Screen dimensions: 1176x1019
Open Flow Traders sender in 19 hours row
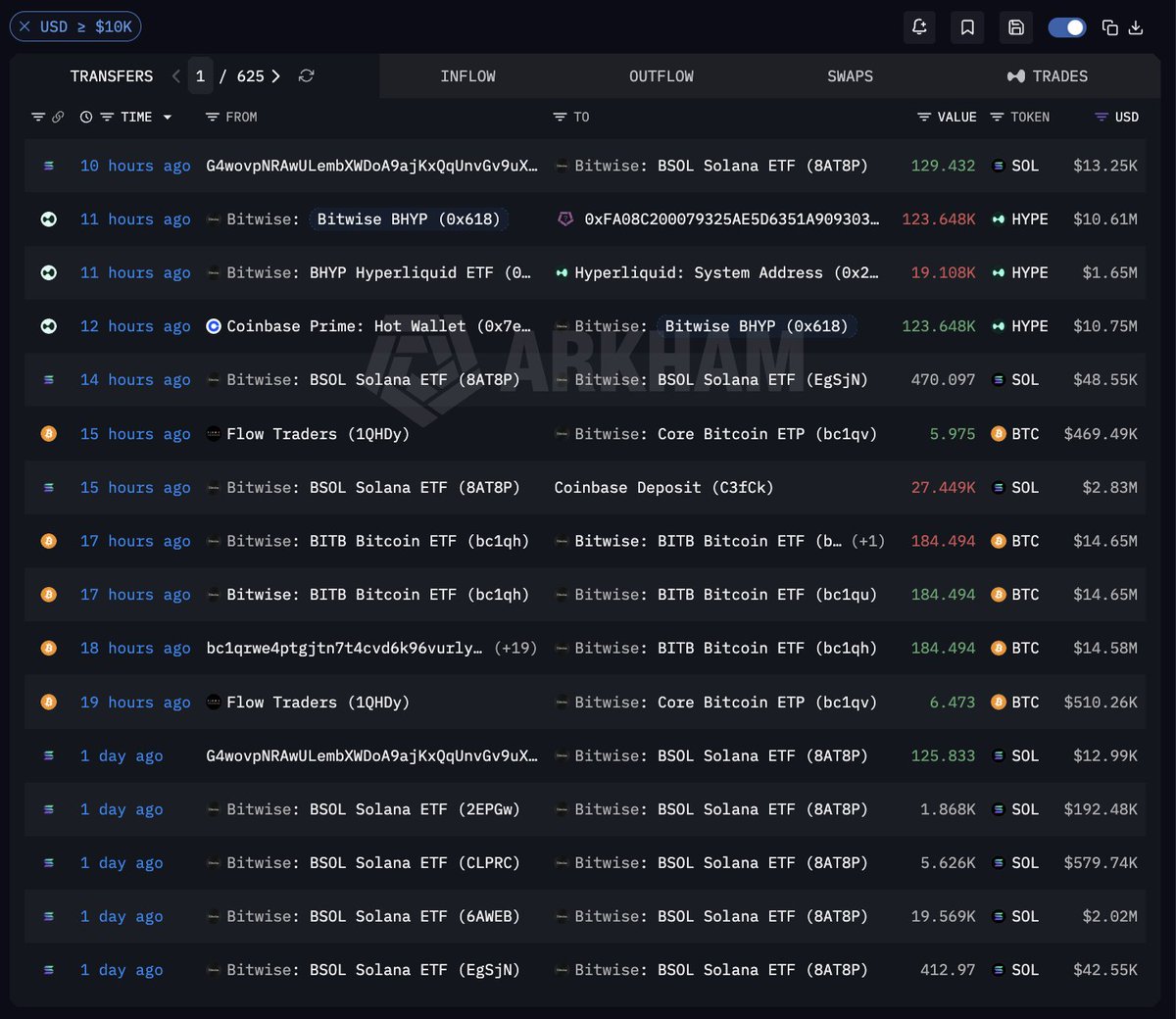(x=318, y=703)
